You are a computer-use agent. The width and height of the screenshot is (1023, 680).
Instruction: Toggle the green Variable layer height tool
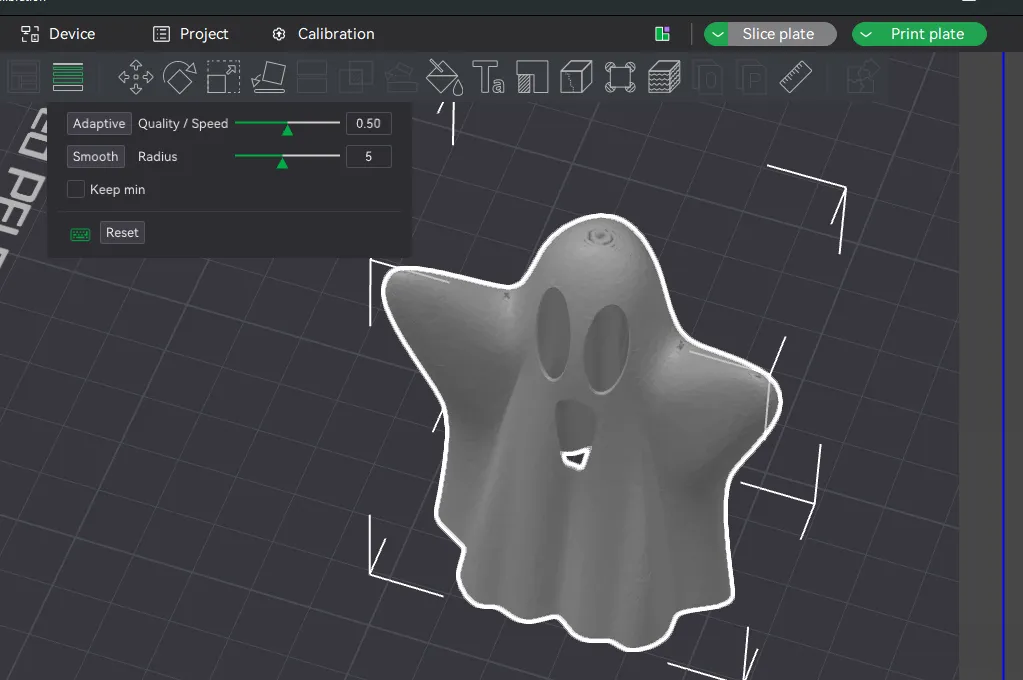pyautogui.click(x=68, y=77)
